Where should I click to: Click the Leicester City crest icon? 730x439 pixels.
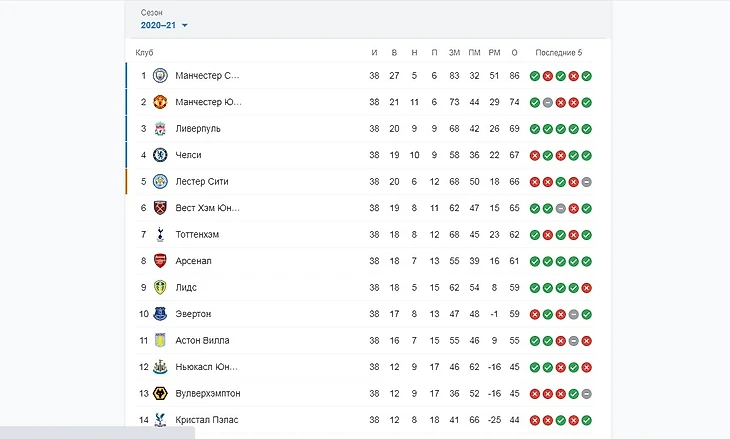click(160, 181)
